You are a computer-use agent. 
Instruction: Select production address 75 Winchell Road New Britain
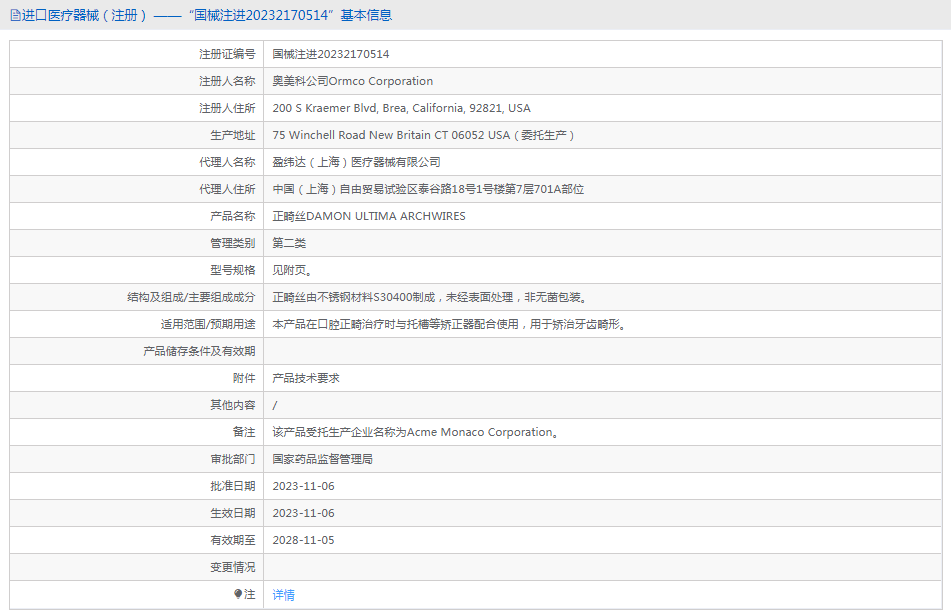coord(423,135)
